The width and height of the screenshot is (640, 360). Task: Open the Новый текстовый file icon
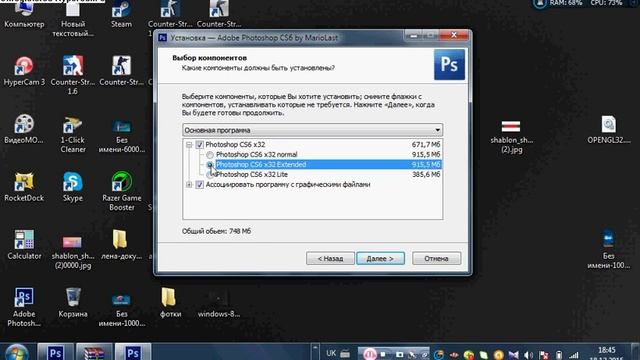pyautogui.click(x=73, y=18)
